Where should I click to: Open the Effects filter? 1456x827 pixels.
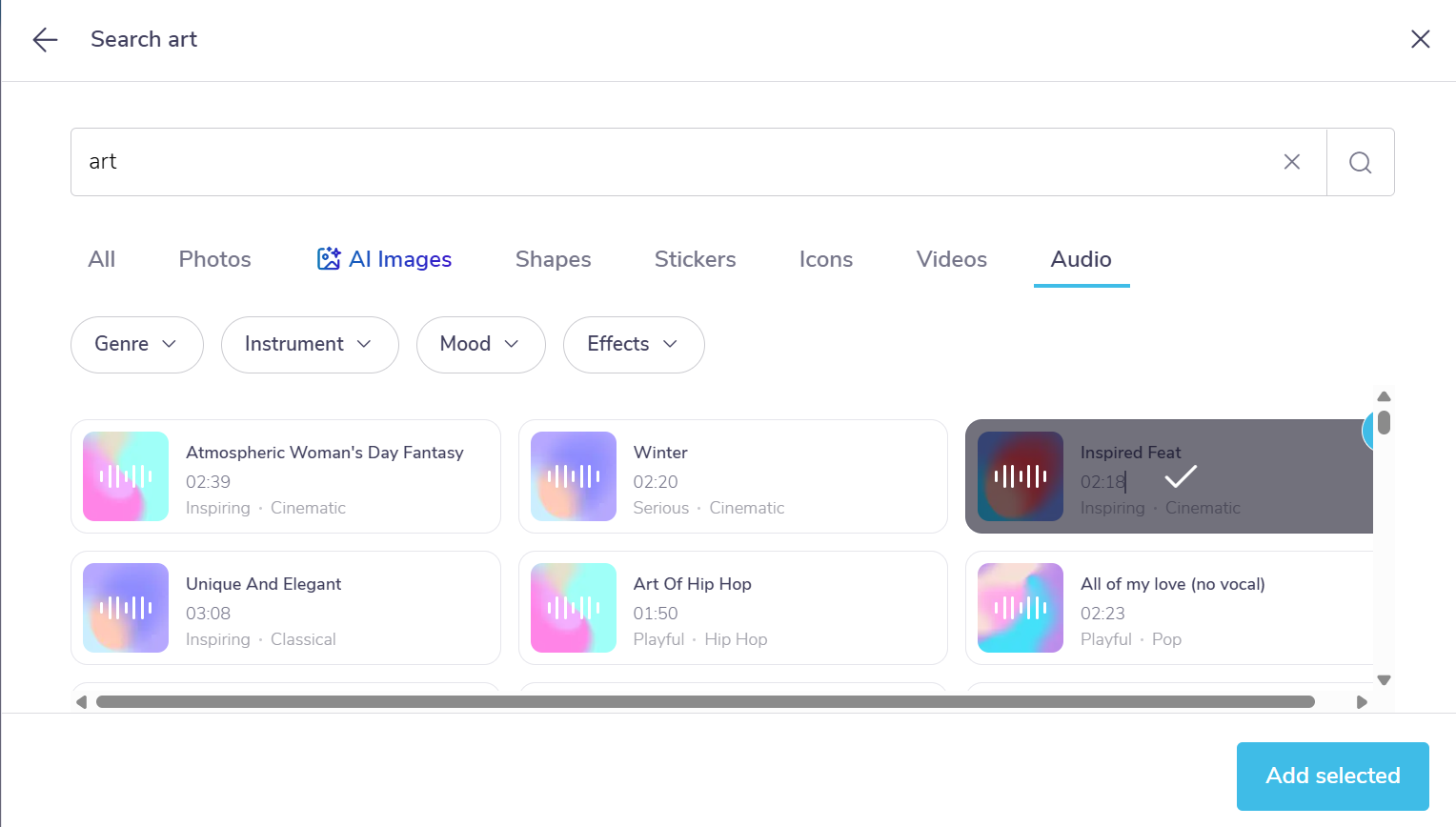point(633,344)
